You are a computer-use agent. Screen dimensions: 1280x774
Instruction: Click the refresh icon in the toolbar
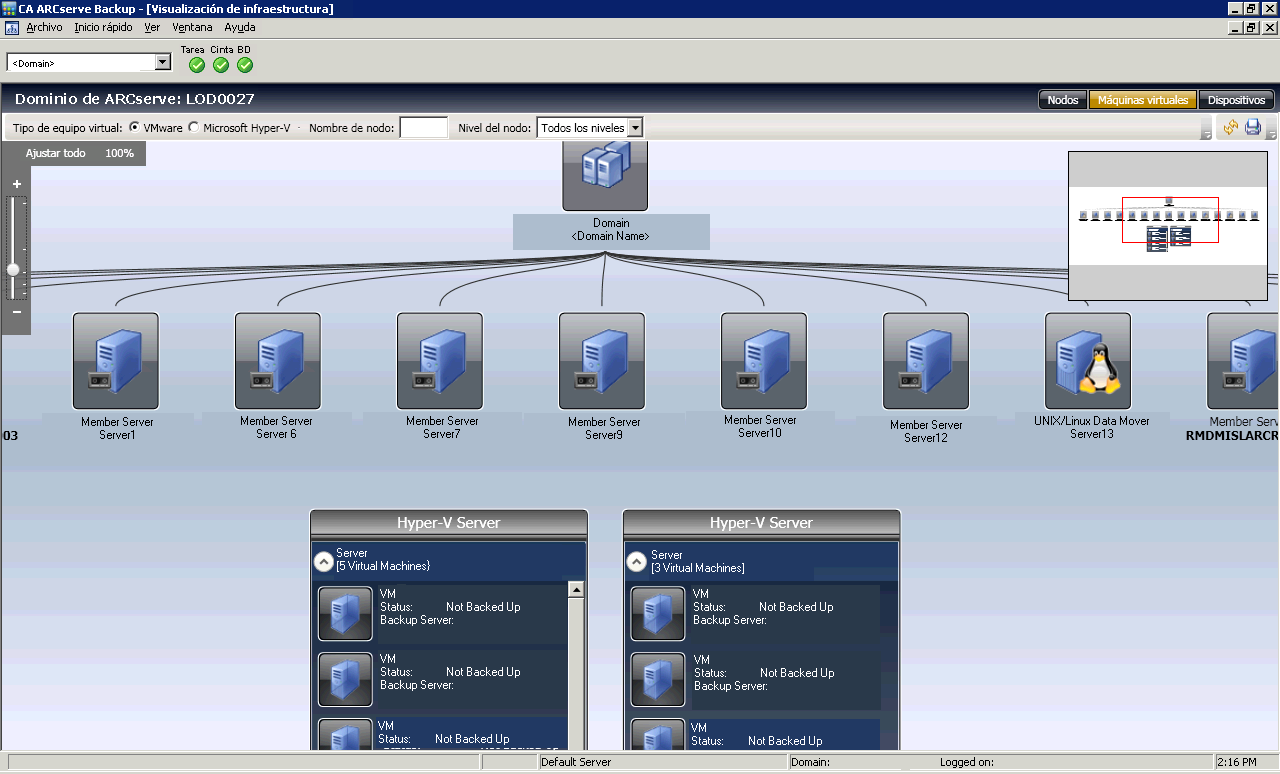click(x=1230, y=128)
